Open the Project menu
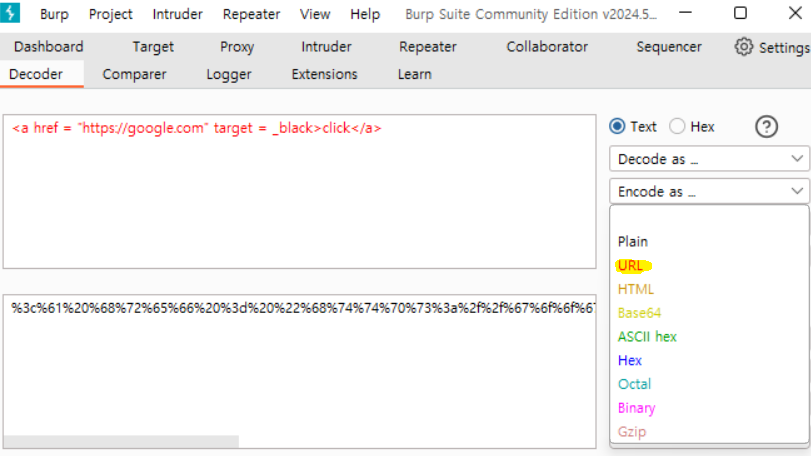The height and width of the screenshot is (456, 811). coord(111,14)
